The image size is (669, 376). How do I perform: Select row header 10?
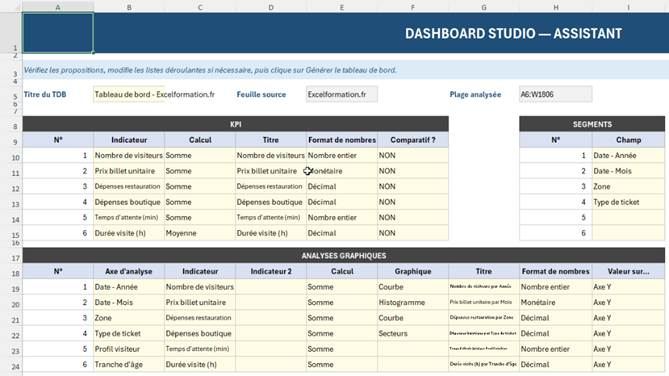[15, 157]
